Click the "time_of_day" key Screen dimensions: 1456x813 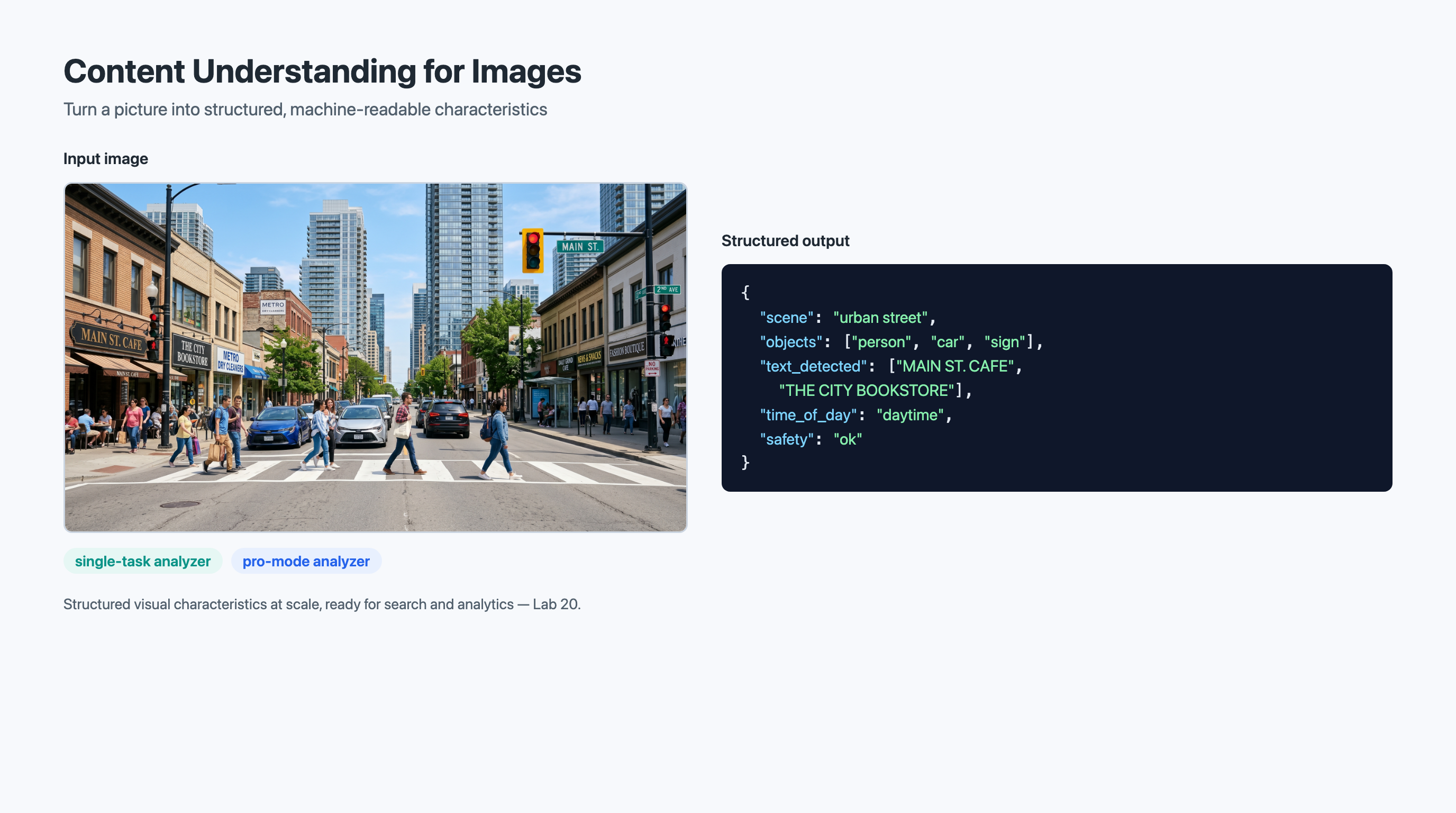click(808, 415)
